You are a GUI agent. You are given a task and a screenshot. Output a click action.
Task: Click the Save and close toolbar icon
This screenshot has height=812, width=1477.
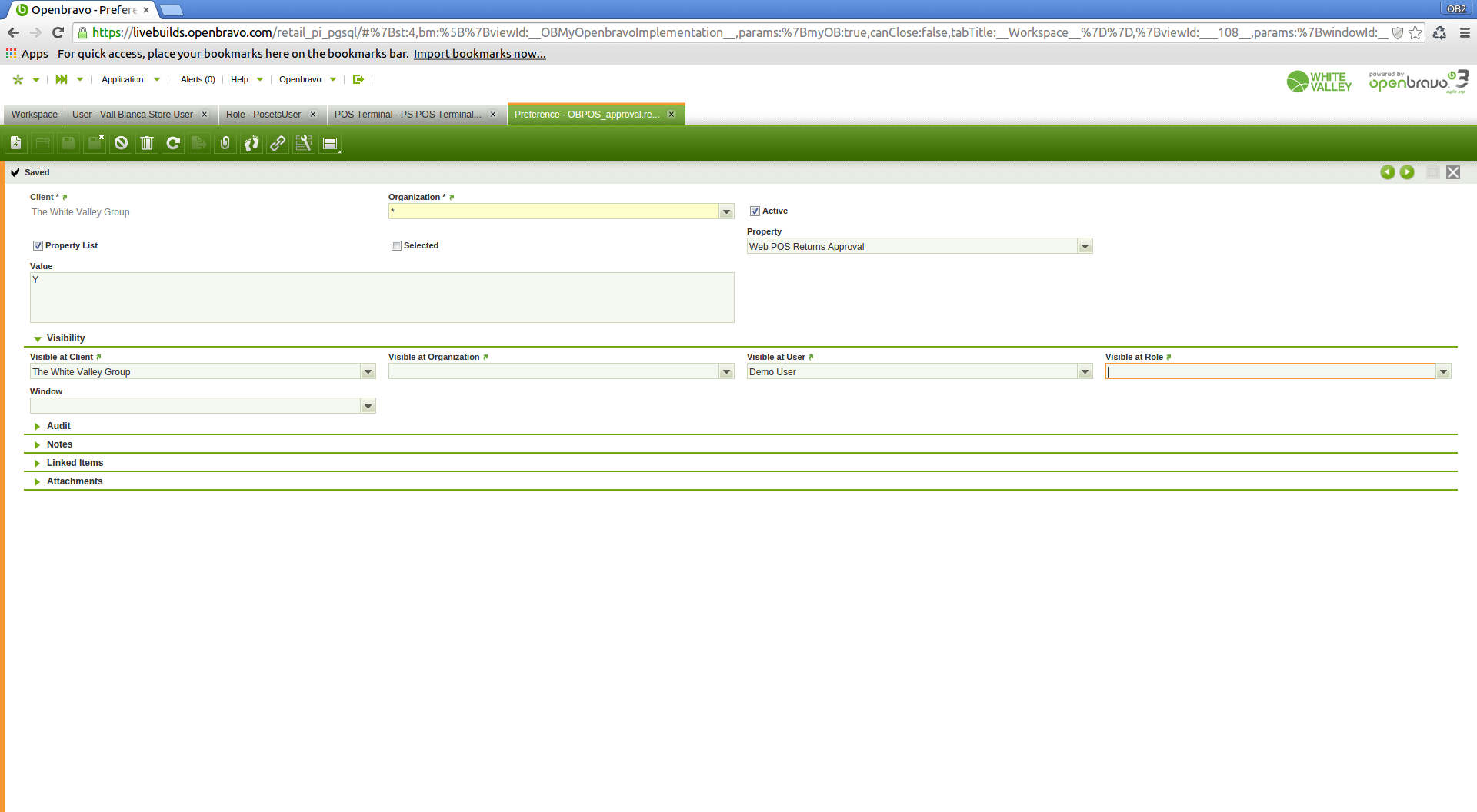[95, 143]
